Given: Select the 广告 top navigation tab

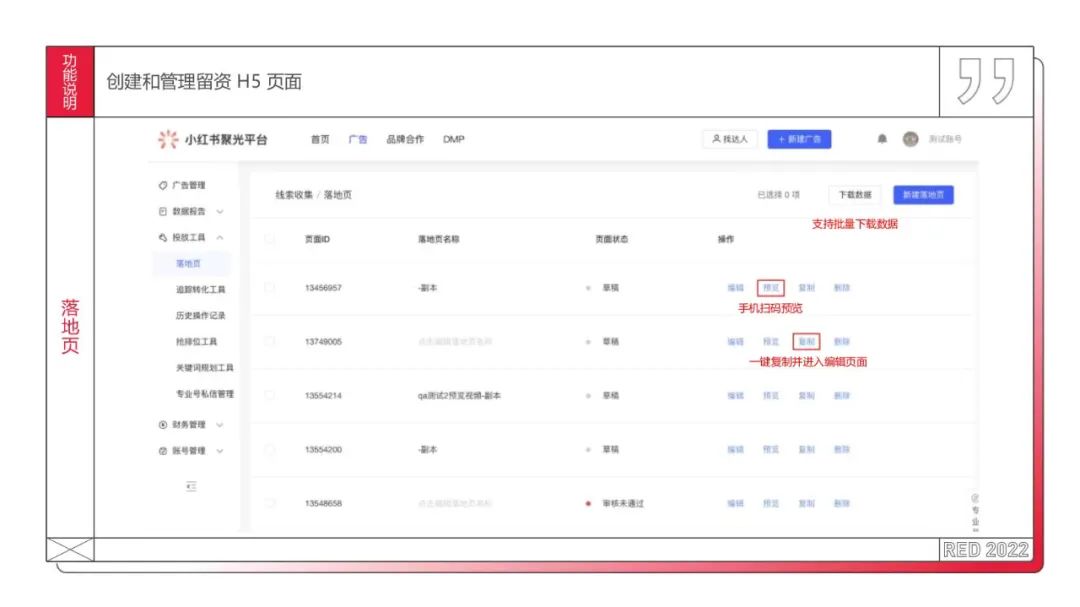Looking at the screenshot, I should pyautogui.click(x=358, y=139).
